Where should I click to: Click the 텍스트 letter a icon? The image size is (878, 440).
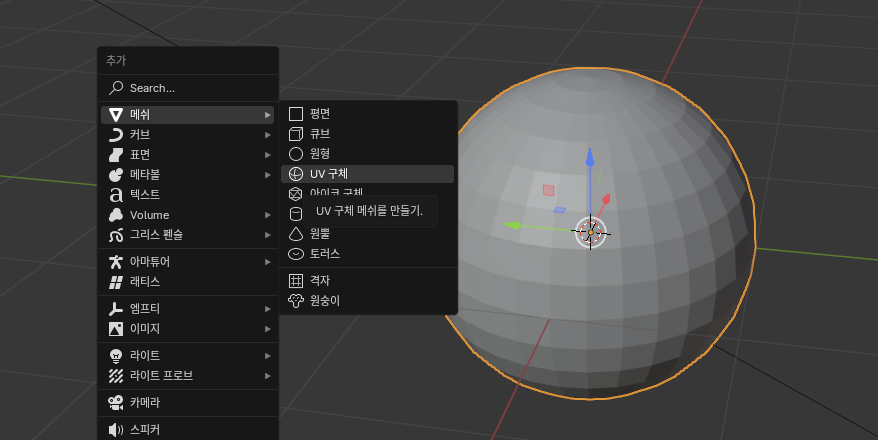point(116,195)
